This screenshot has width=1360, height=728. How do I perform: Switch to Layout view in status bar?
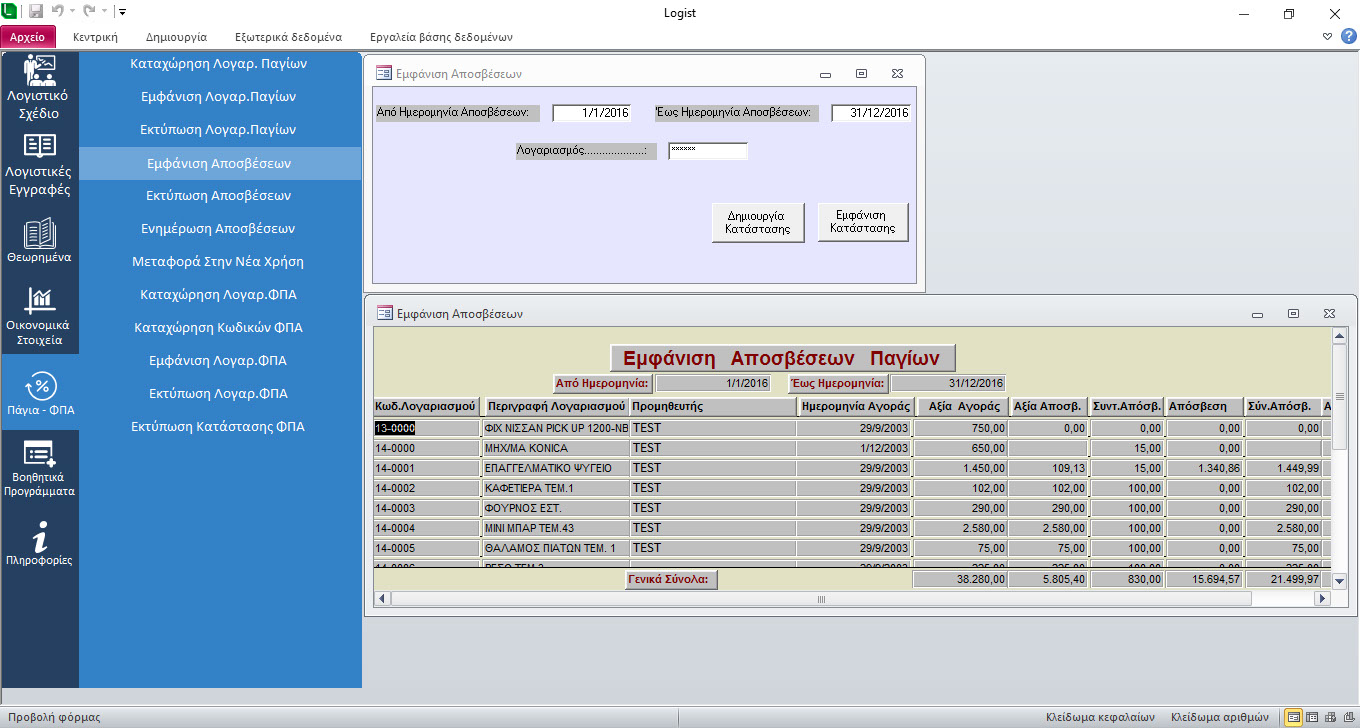(x=1329, y=717)
